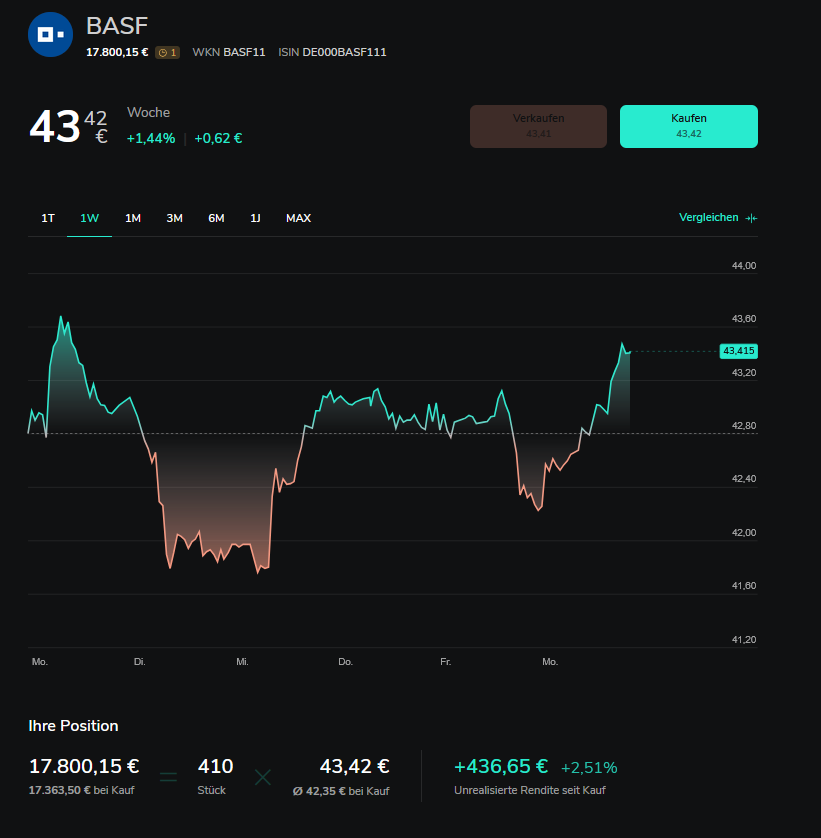This screenshot has width=821, height=838.
Task: Click the +436,65 € unrealized return
Action: 500,767
